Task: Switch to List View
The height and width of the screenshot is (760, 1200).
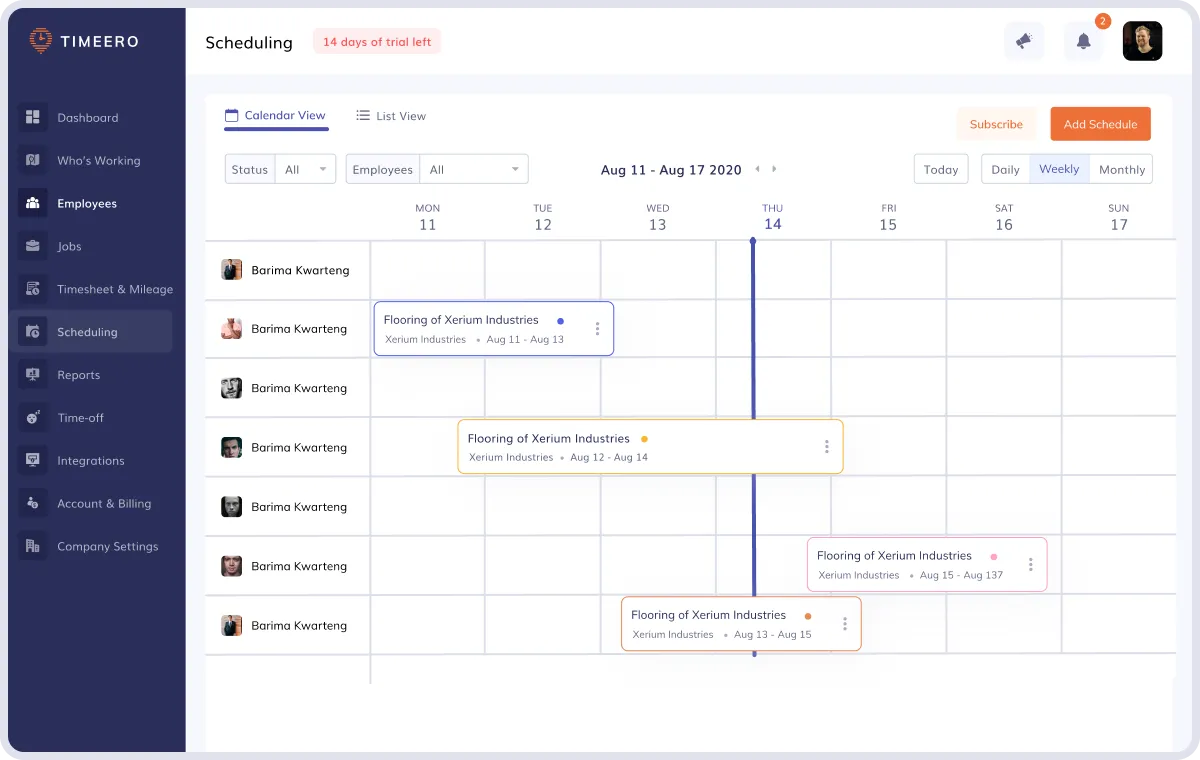Action: point(390,116)
